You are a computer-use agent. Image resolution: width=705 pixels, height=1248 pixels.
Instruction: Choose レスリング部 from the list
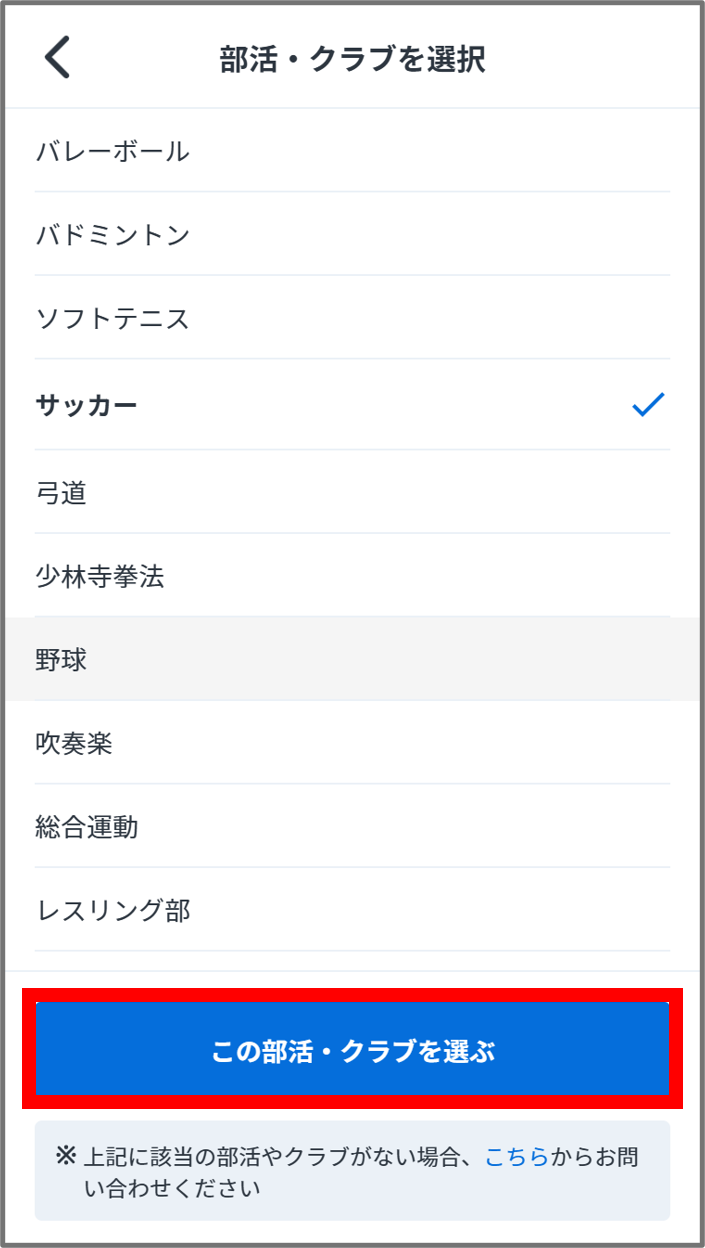point(112,911)
